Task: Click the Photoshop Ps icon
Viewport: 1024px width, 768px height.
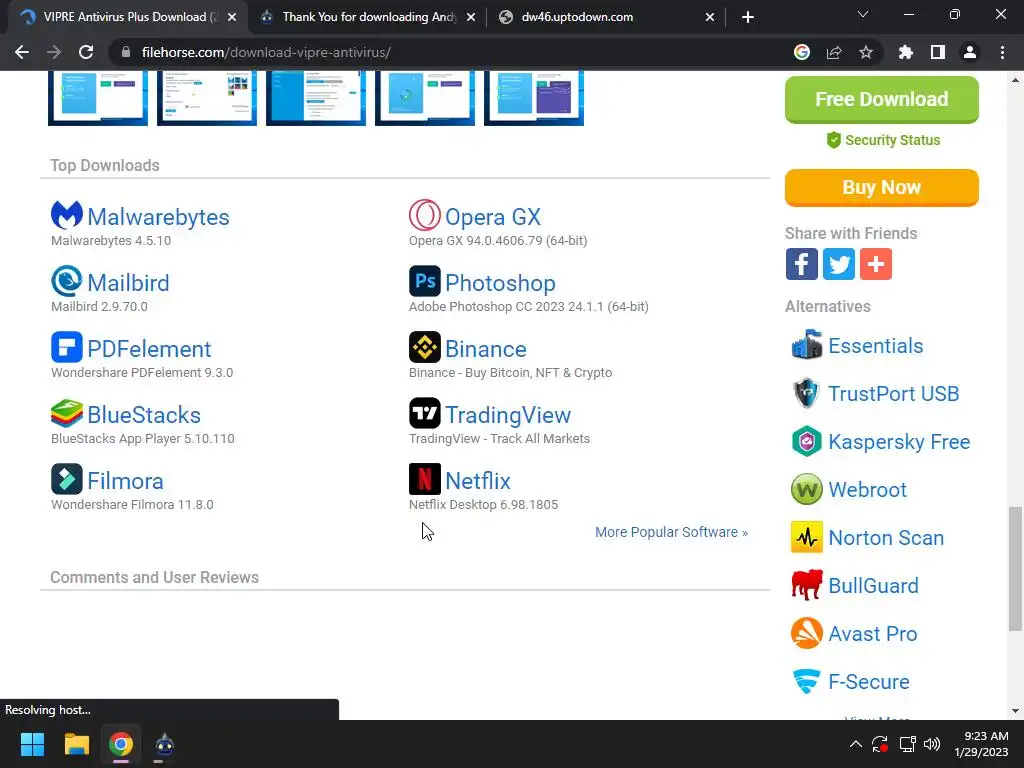Action: click(x=424, y=281)
